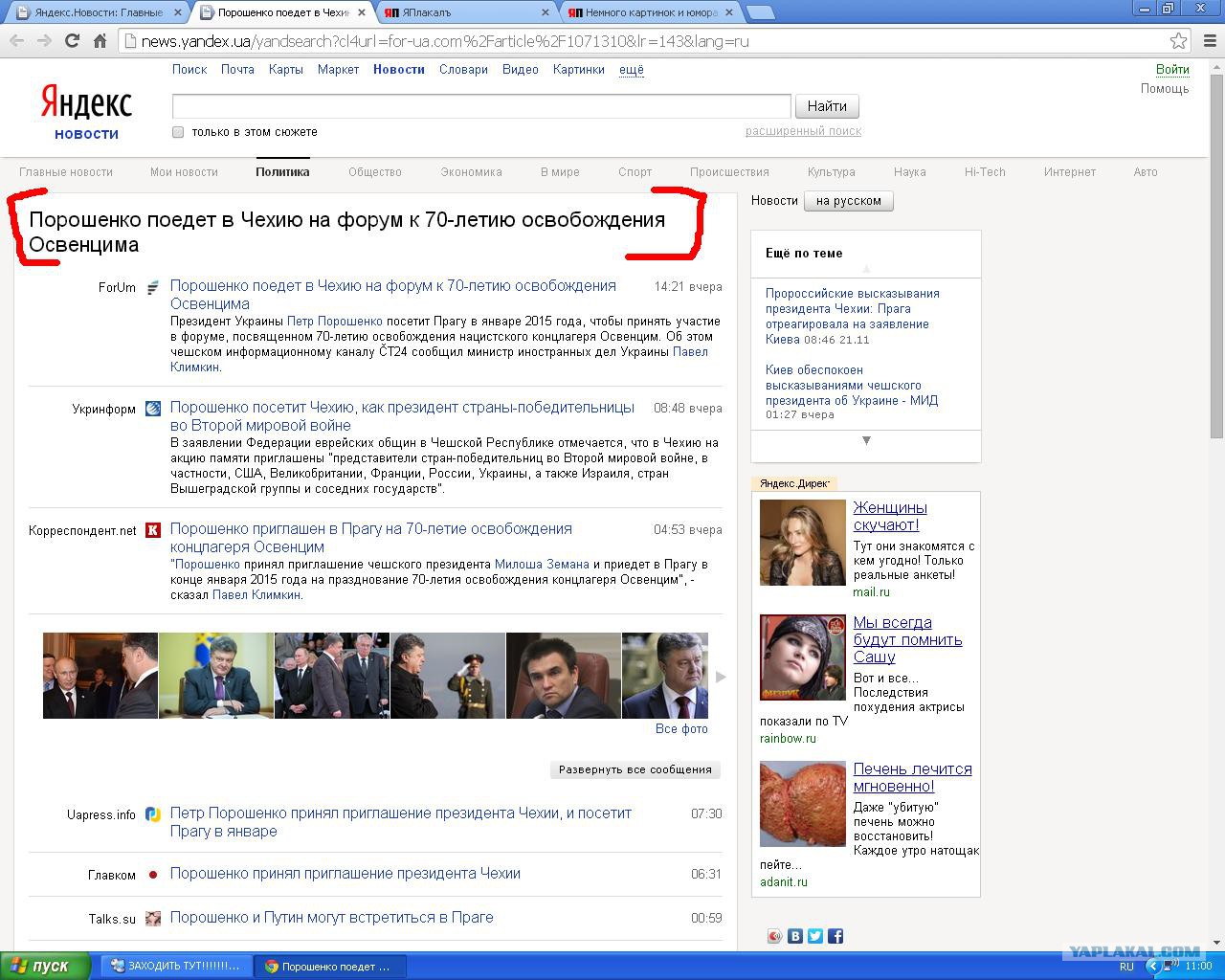Click into the Yandex search input field

click(481, 106)
